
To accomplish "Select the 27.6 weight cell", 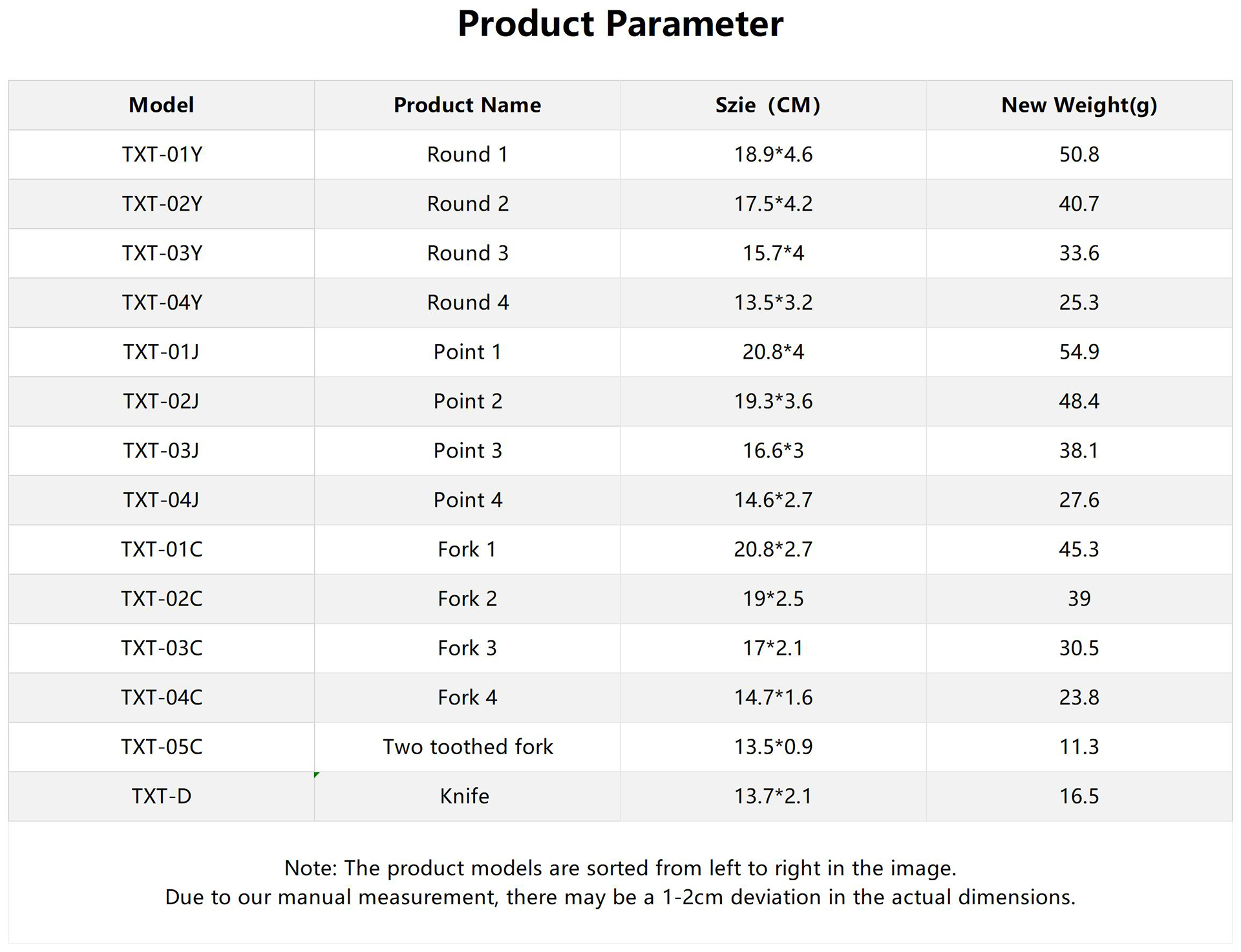I will [x=1079, y=500].
